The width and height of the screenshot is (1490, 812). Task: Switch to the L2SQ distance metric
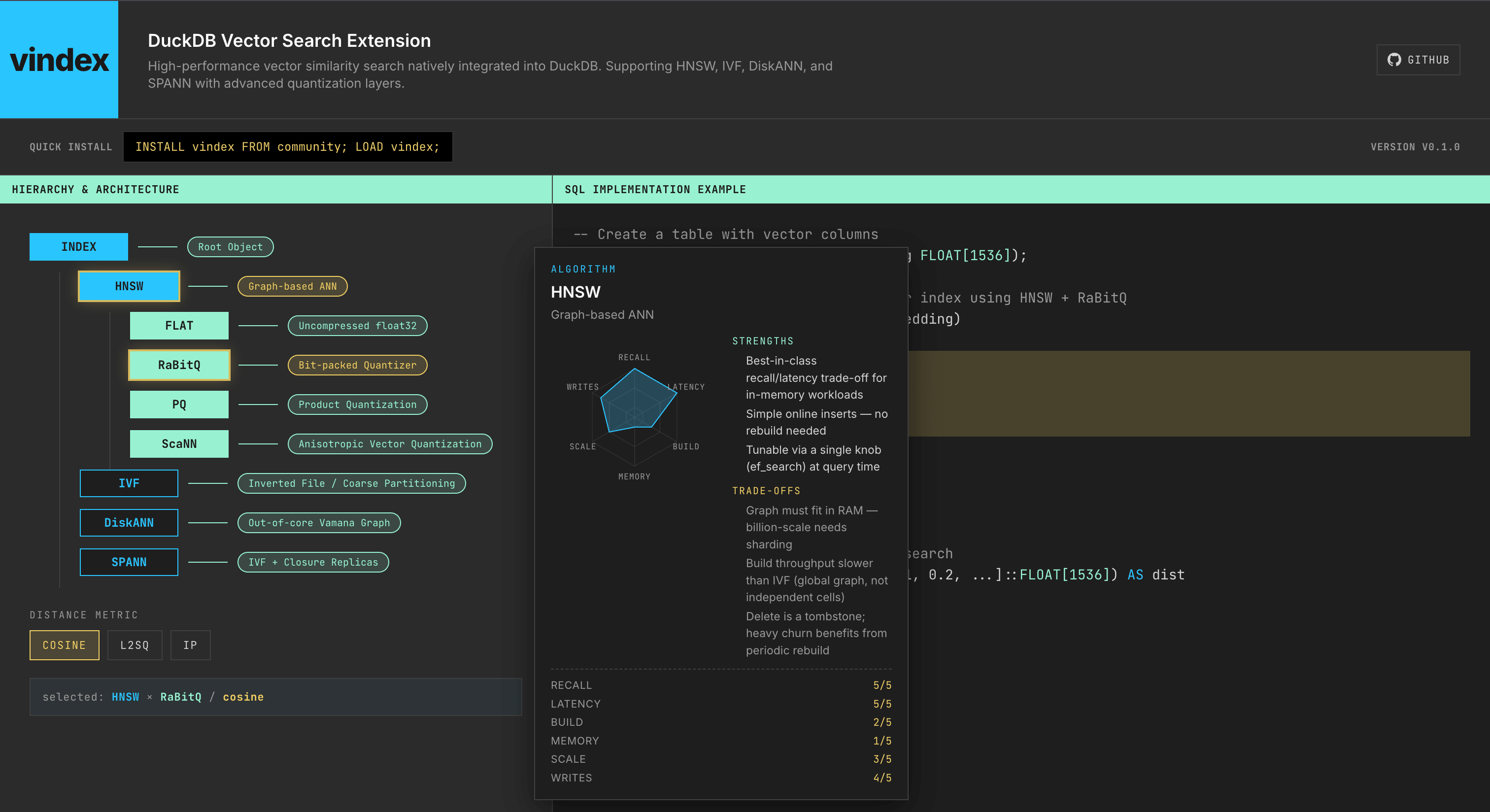coord(135,645)
